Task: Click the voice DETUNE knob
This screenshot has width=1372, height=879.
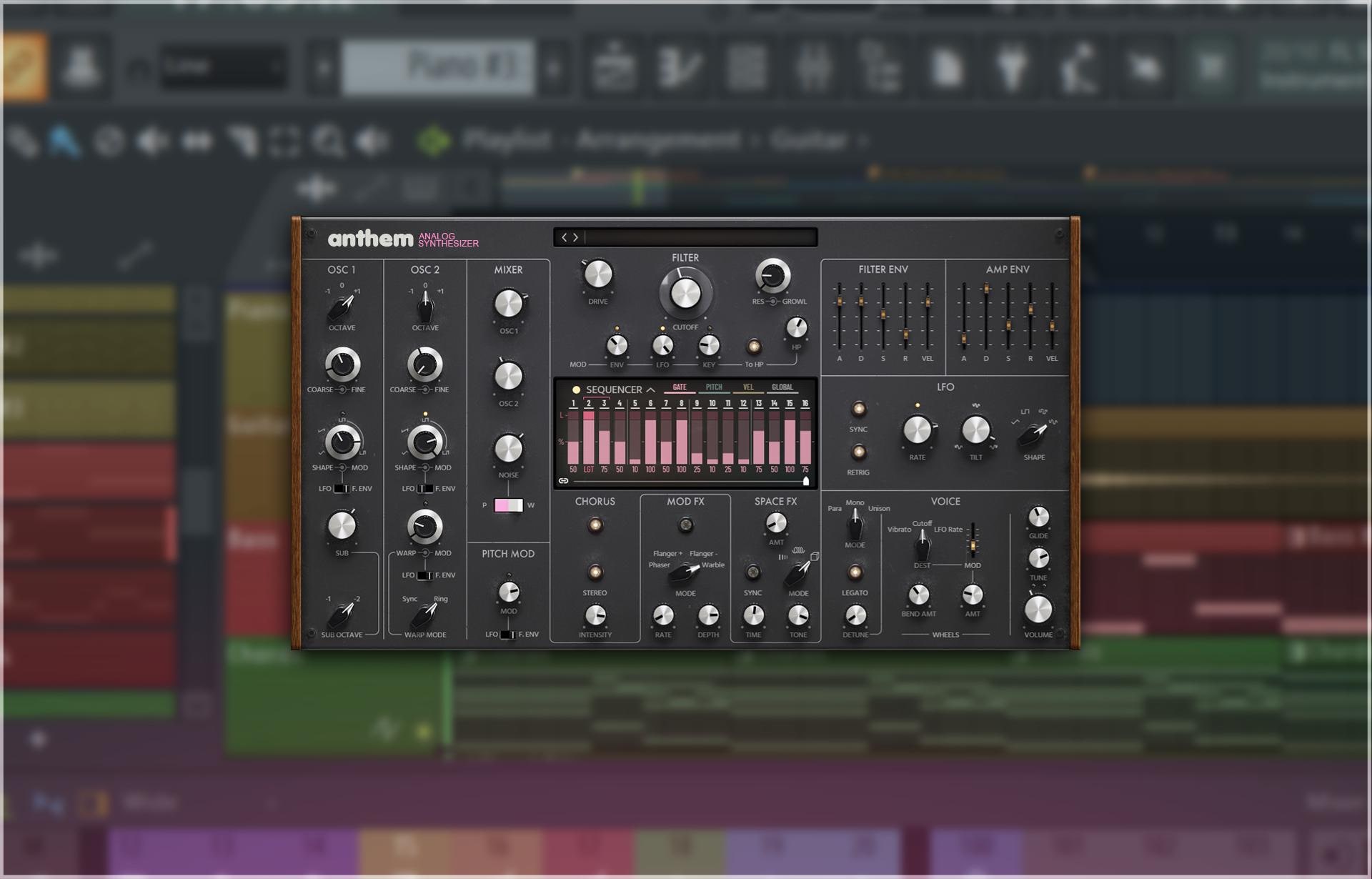Action: pyautogui.click(x=855, y=615)
